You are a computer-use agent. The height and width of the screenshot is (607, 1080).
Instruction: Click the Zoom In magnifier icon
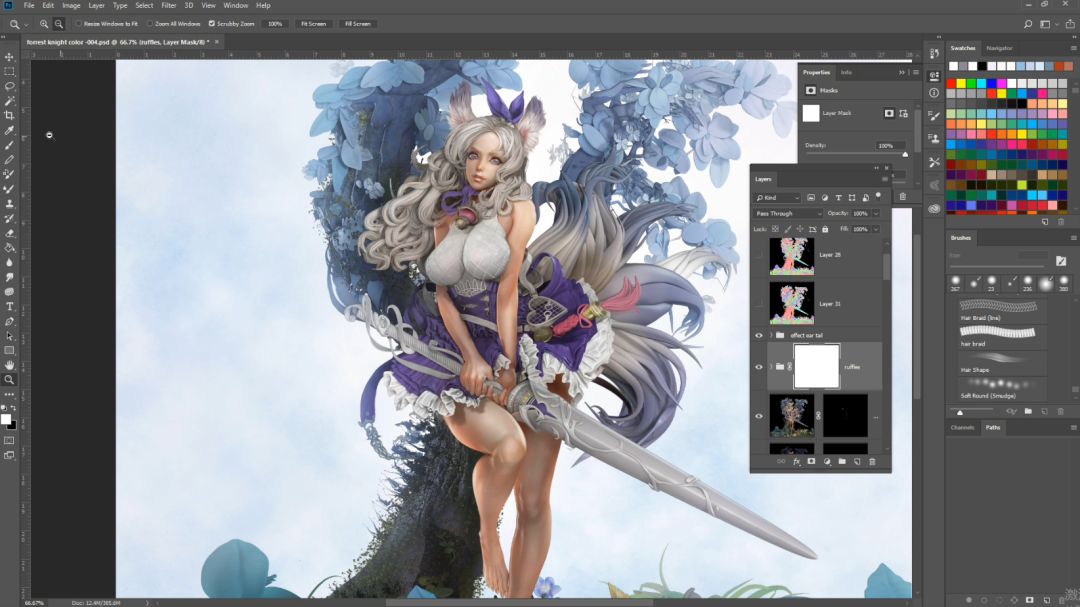[44, 23]
